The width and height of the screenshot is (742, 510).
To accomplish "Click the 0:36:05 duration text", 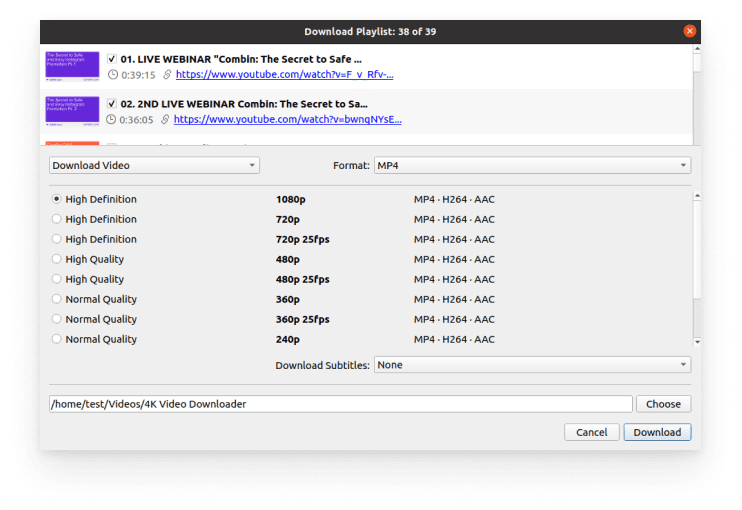I will click(136, 120).
